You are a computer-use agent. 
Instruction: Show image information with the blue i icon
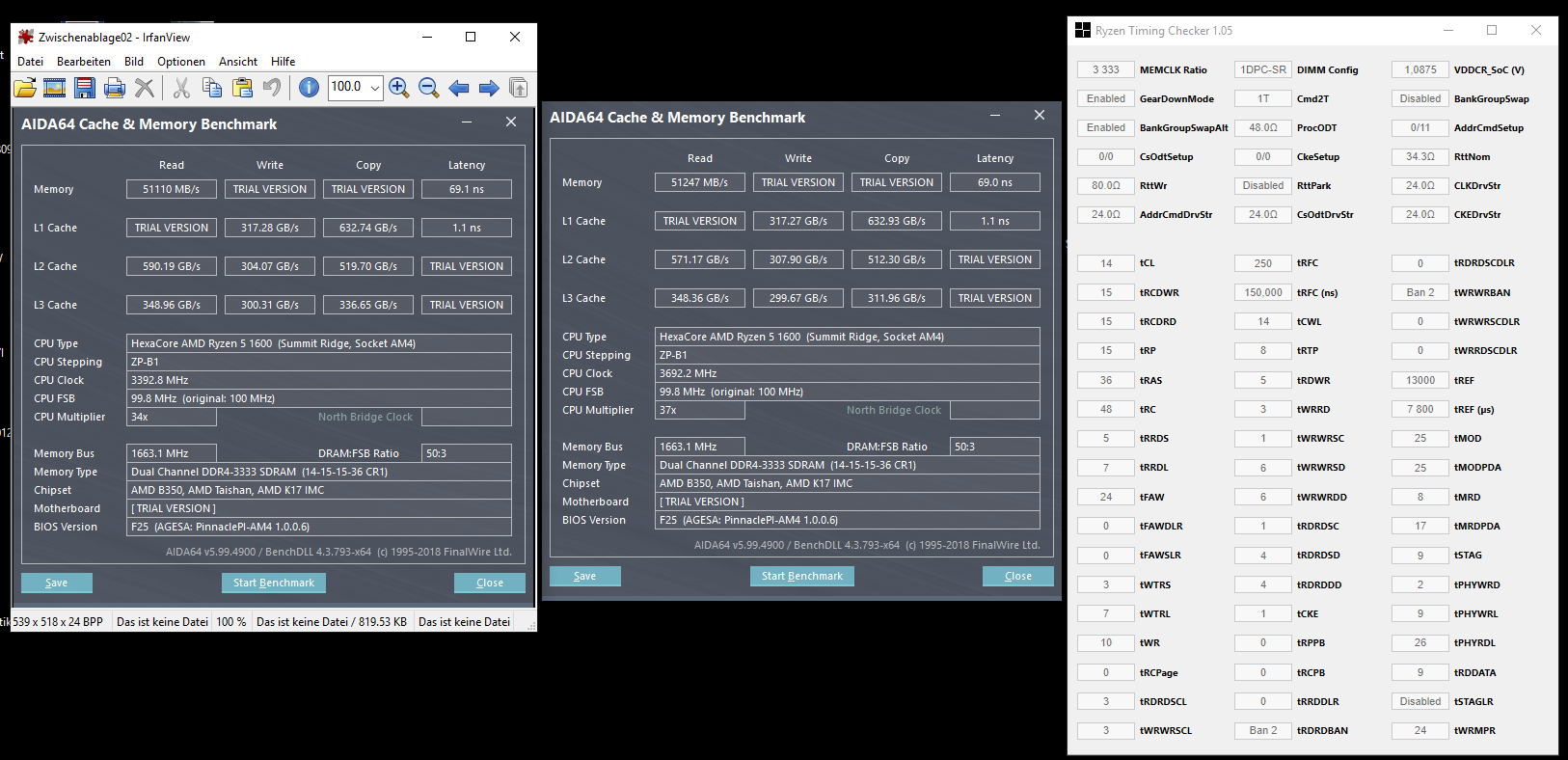point(309,88)
